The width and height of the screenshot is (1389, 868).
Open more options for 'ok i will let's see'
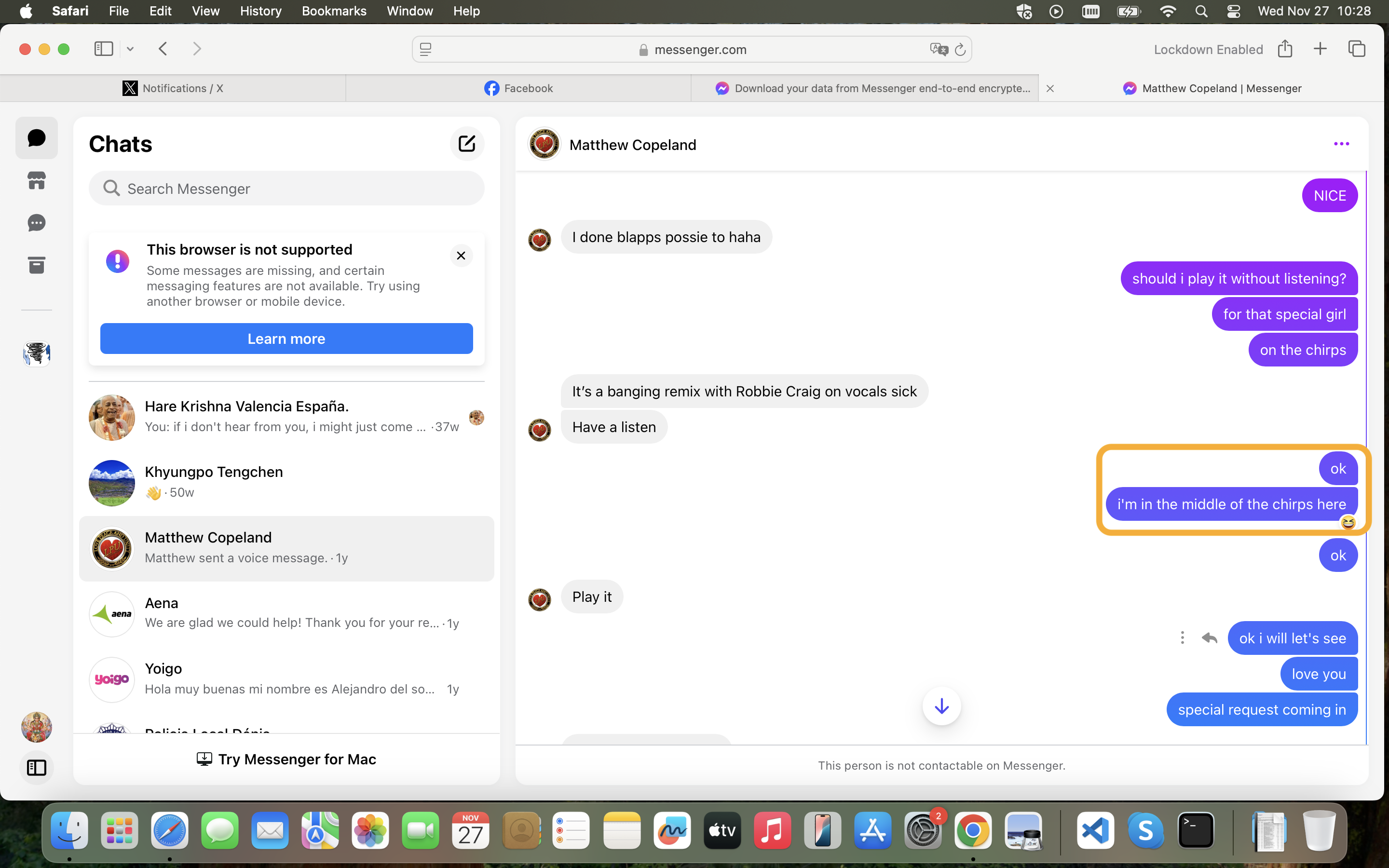point(1182,638)
